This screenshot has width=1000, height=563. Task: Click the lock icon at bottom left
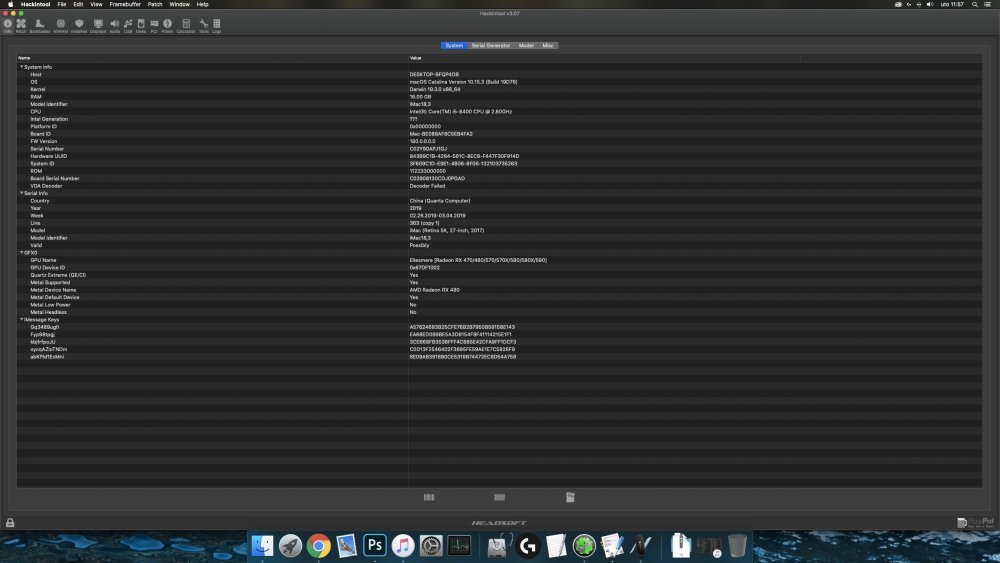[10, 522]
